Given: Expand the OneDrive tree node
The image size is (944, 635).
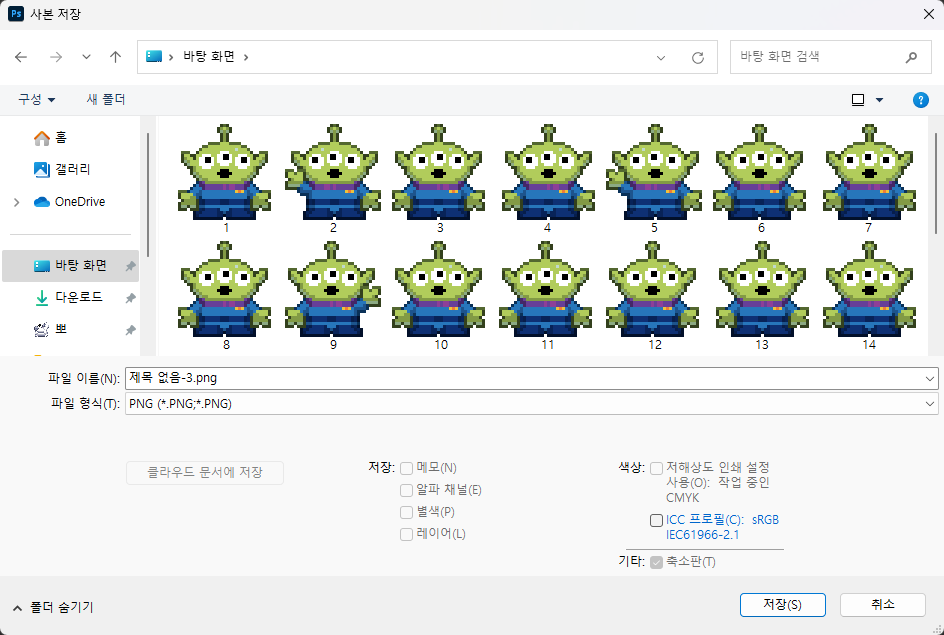Looking at the screenshot, I should (x=16, y=202).
